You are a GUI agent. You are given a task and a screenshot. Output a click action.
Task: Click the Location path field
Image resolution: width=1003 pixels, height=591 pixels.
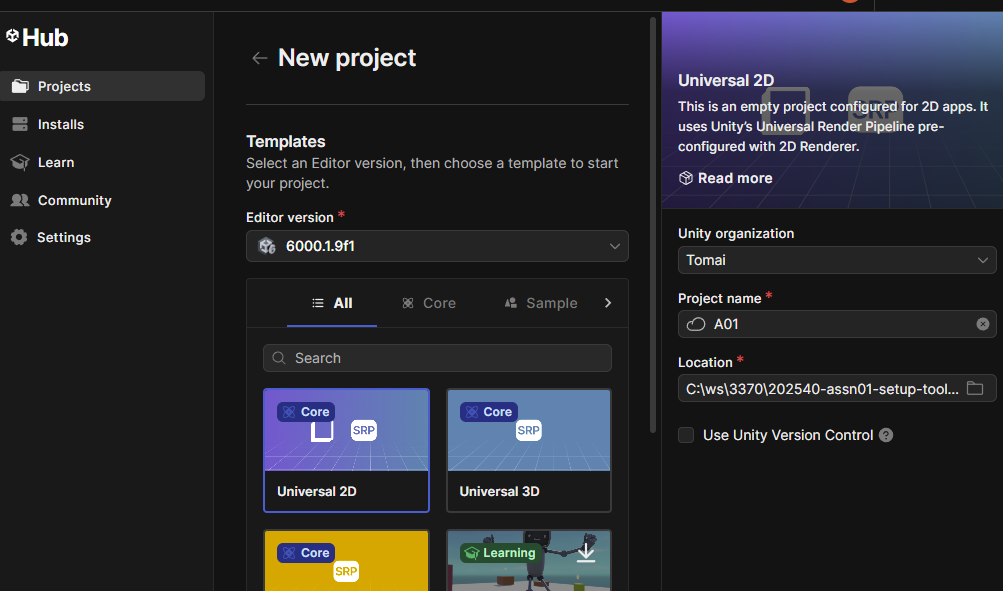837,388
